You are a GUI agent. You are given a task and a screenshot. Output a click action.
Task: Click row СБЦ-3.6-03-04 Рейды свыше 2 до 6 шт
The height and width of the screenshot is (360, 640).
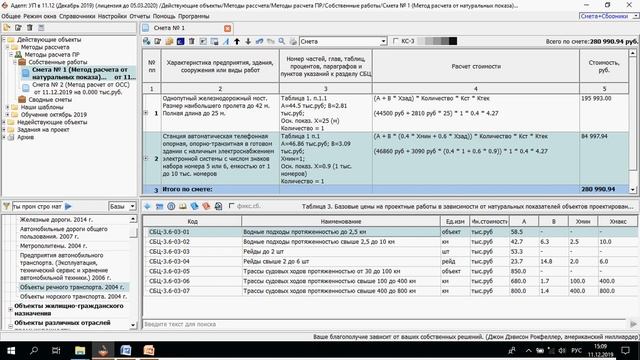click(x=390, y=261)
